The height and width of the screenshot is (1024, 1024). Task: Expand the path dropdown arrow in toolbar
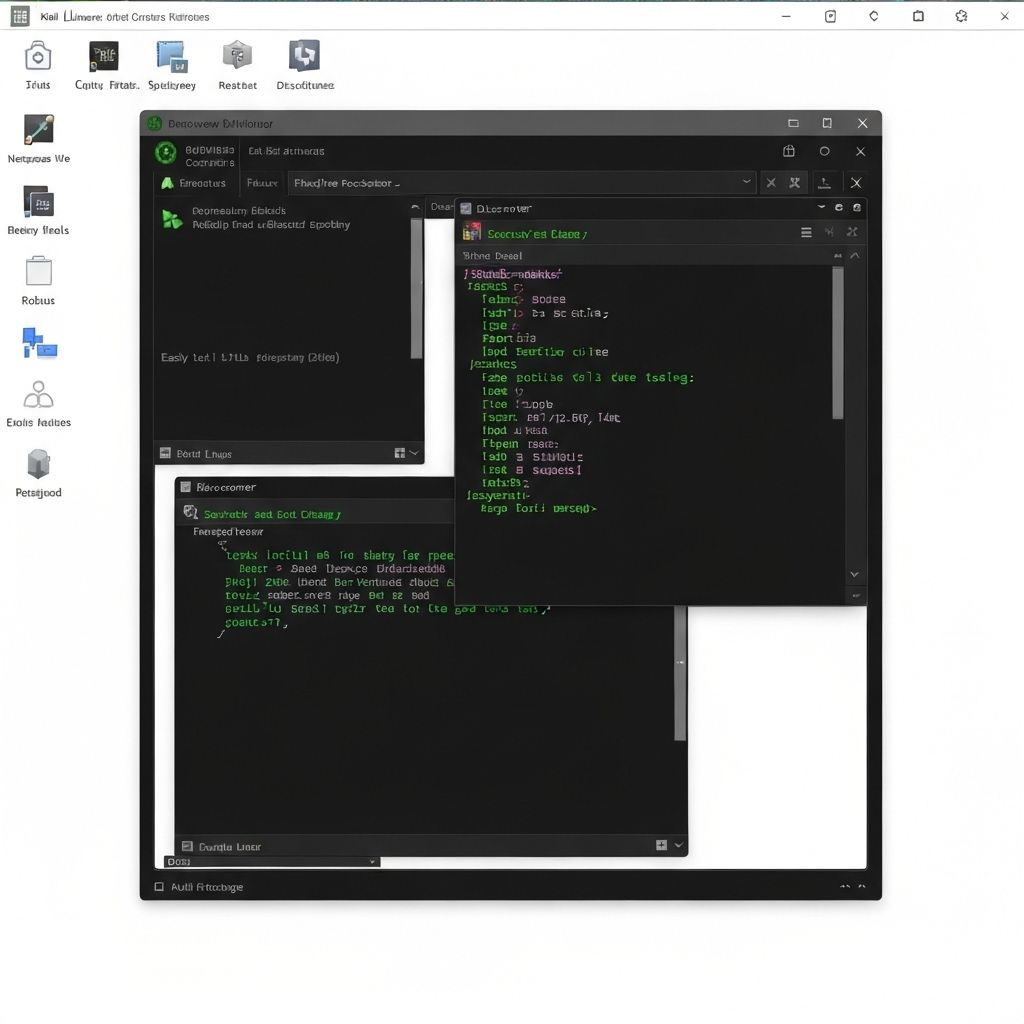click(x=746, y=182)
